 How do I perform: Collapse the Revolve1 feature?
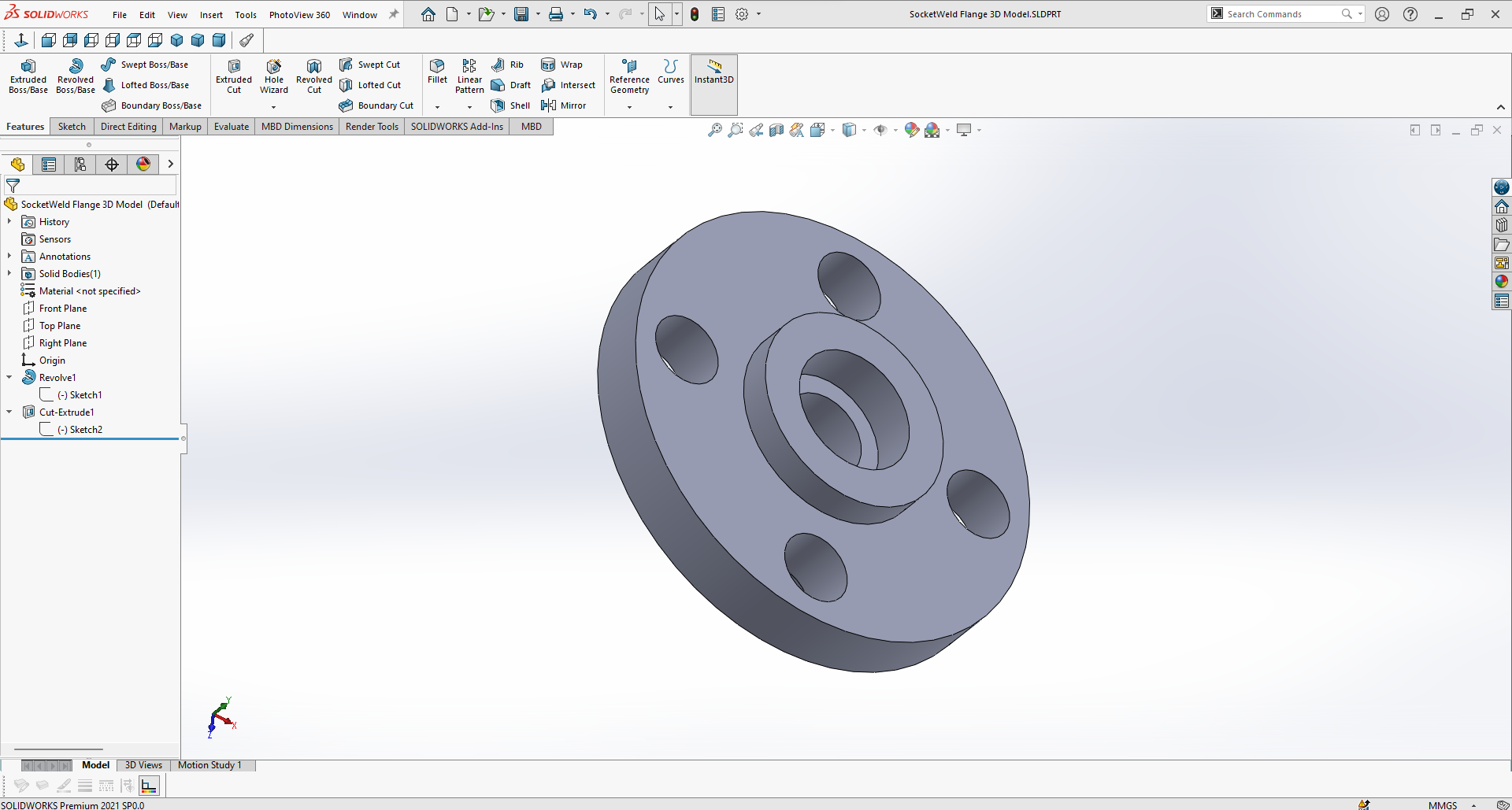(9, 378)
